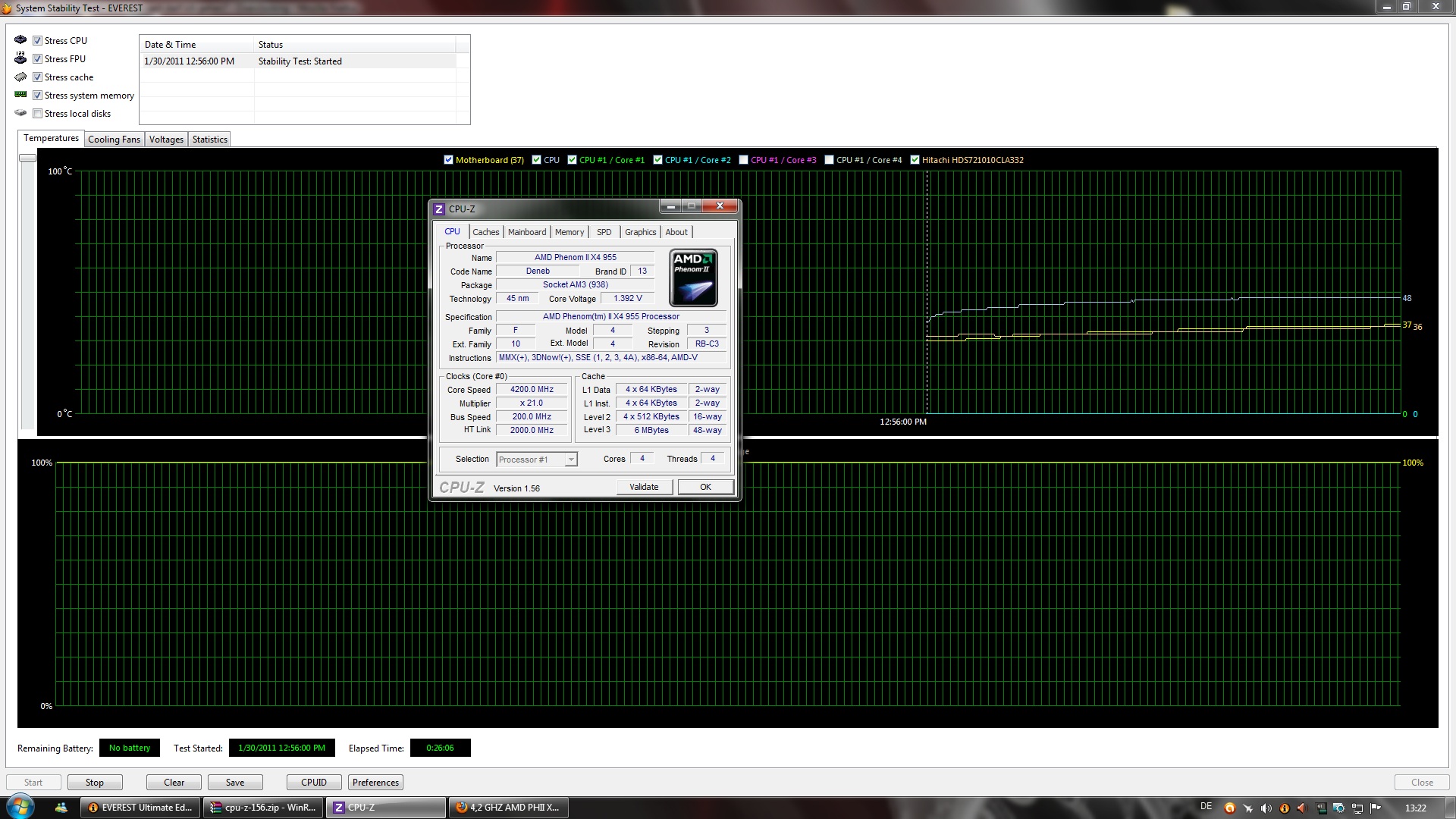Click the Stress system memory RAM icon
Image resolution: width=1456 pixels, height=819 pixels.
[20, 95]
